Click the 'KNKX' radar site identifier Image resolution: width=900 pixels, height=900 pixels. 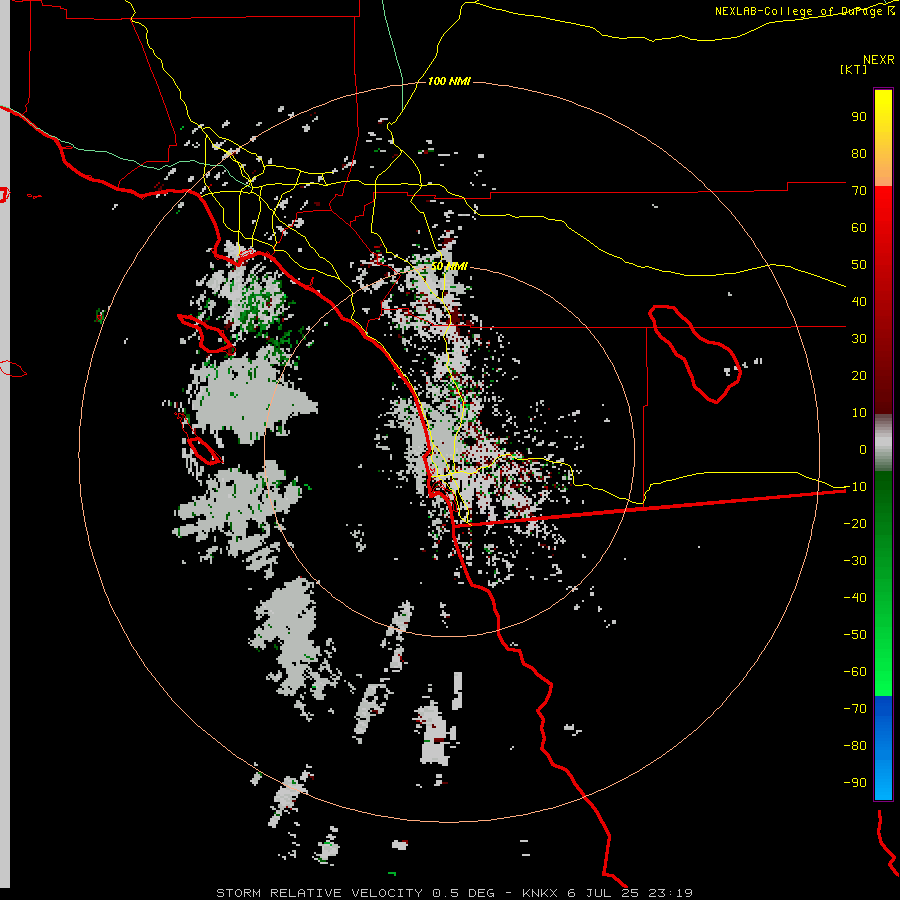click(540, 893)
